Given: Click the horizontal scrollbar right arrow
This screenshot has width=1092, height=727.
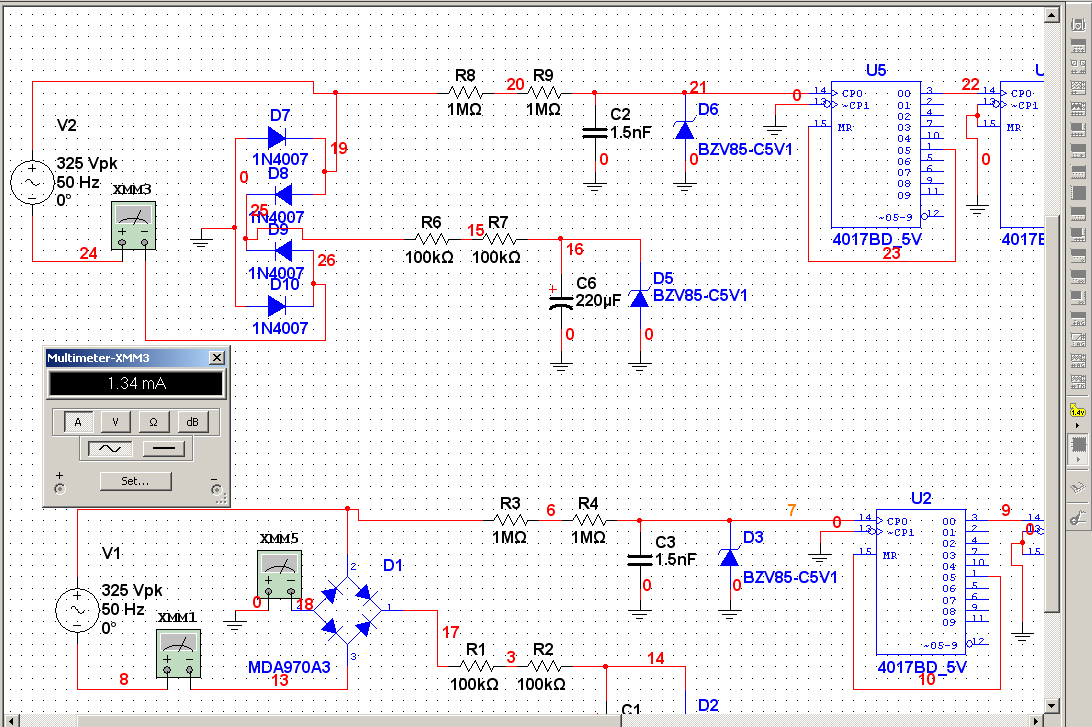Looking at the screenshot, I should pos(1036,721).
